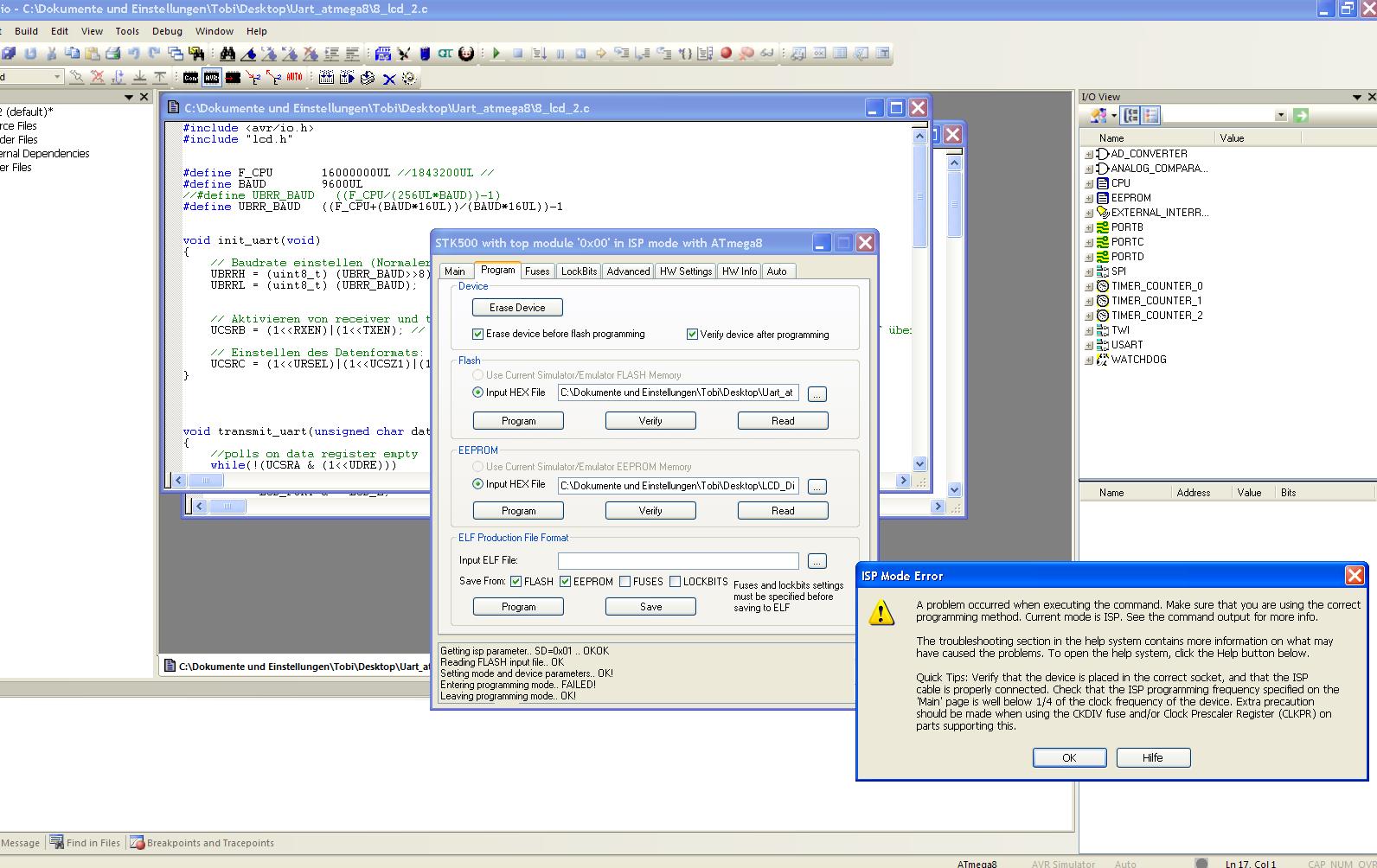1377x868 pixels.
Task: Click the red AUTO programming icon
Action: pos(294,78)
